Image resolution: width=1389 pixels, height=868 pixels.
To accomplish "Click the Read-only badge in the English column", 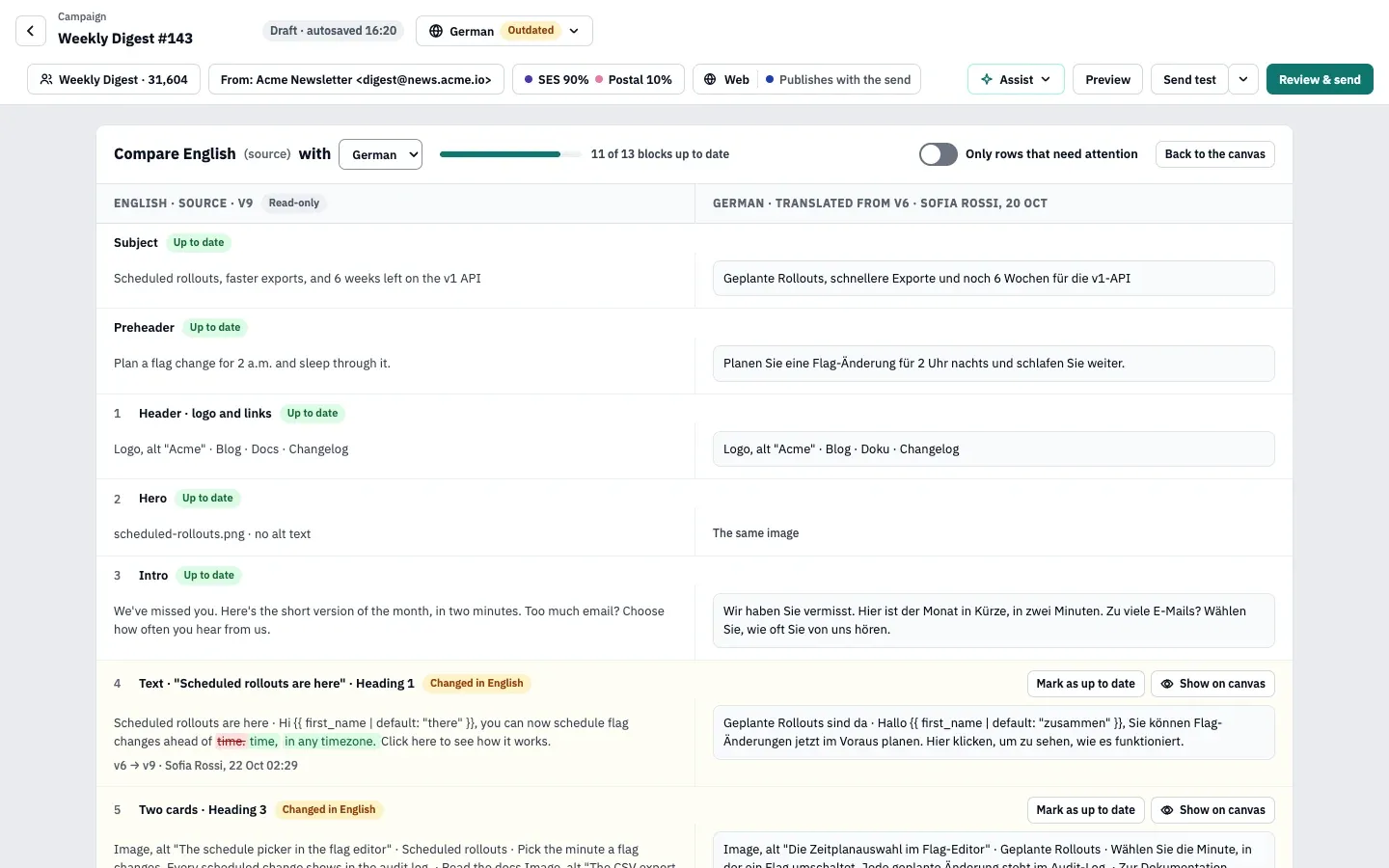I will coord(294,203).
